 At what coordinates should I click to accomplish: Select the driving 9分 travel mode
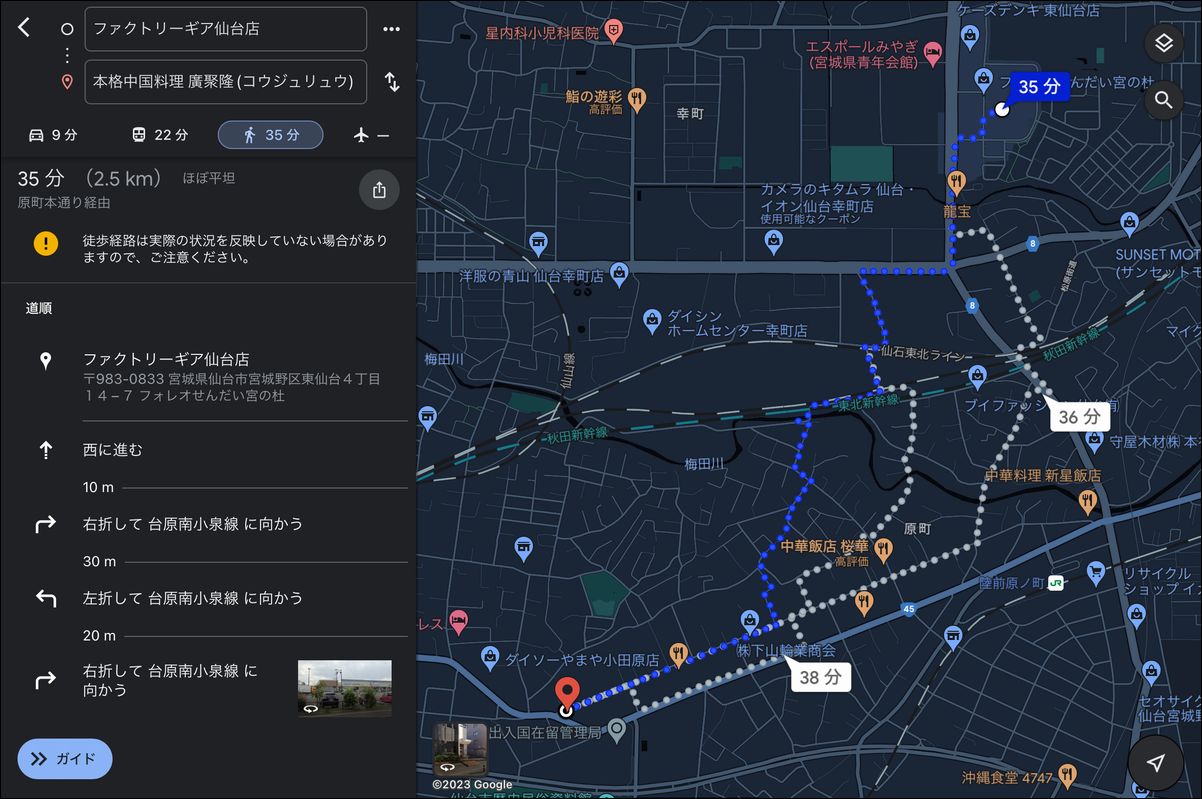pos(52,135)
